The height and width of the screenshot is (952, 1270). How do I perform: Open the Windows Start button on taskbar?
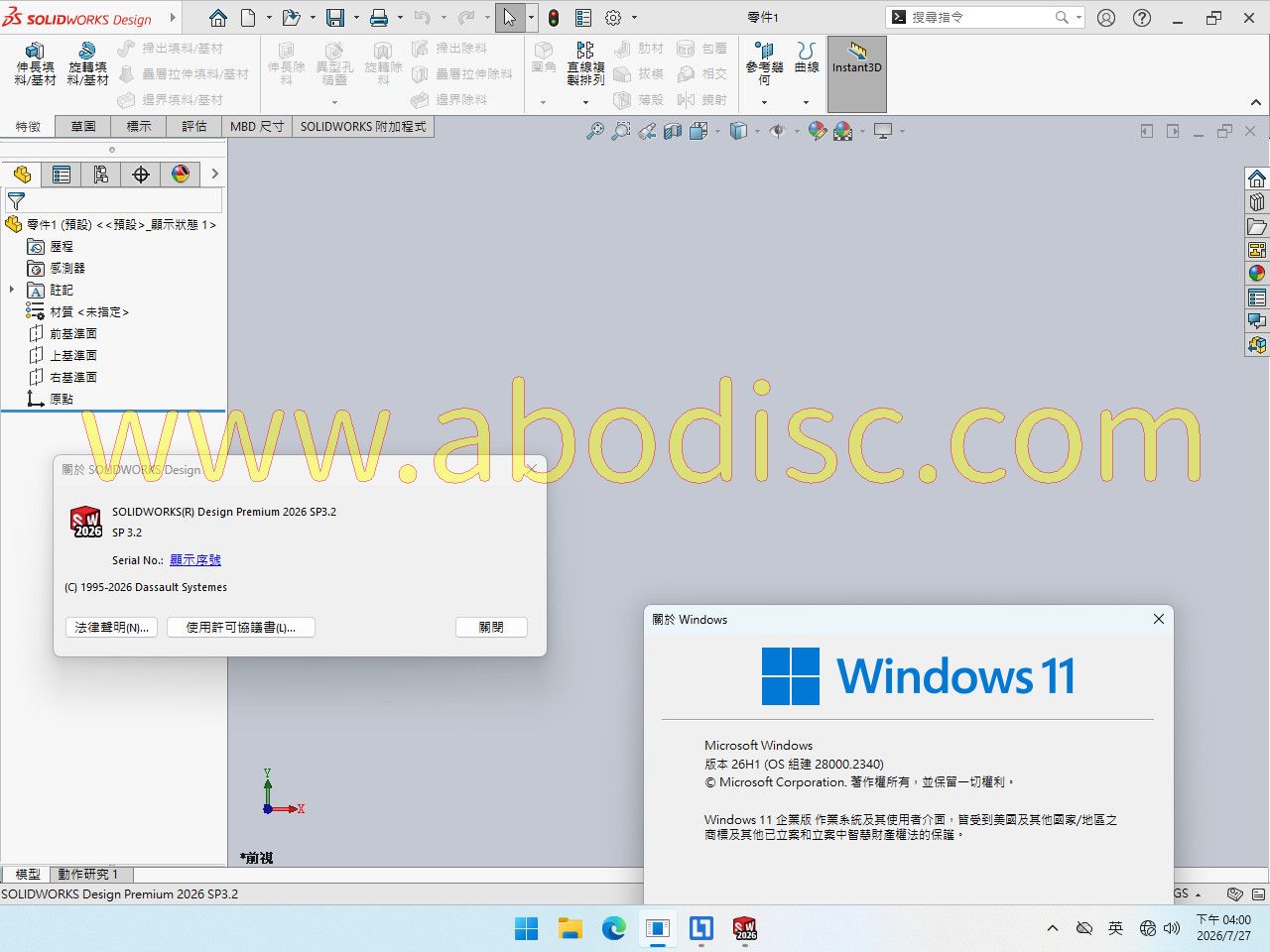pos(527,928)
